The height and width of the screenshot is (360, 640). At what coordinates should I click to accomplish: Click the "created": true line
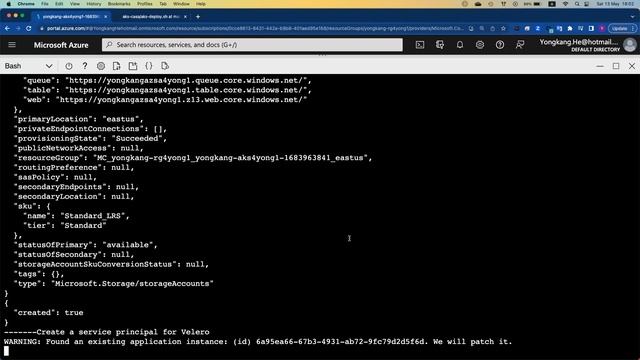tap(49, 313)
